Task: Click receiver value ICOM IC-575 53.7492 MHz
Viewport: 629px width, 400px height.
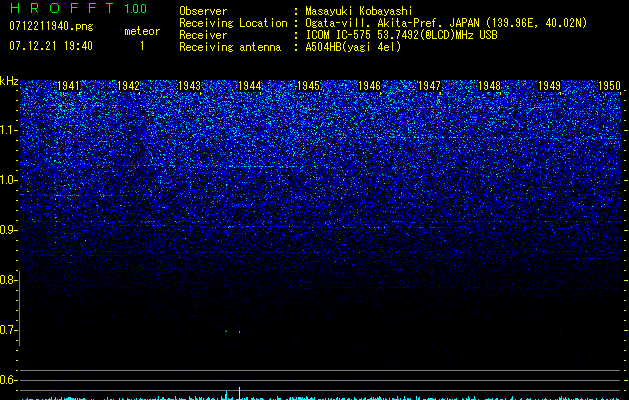Action: pos(401,35)
